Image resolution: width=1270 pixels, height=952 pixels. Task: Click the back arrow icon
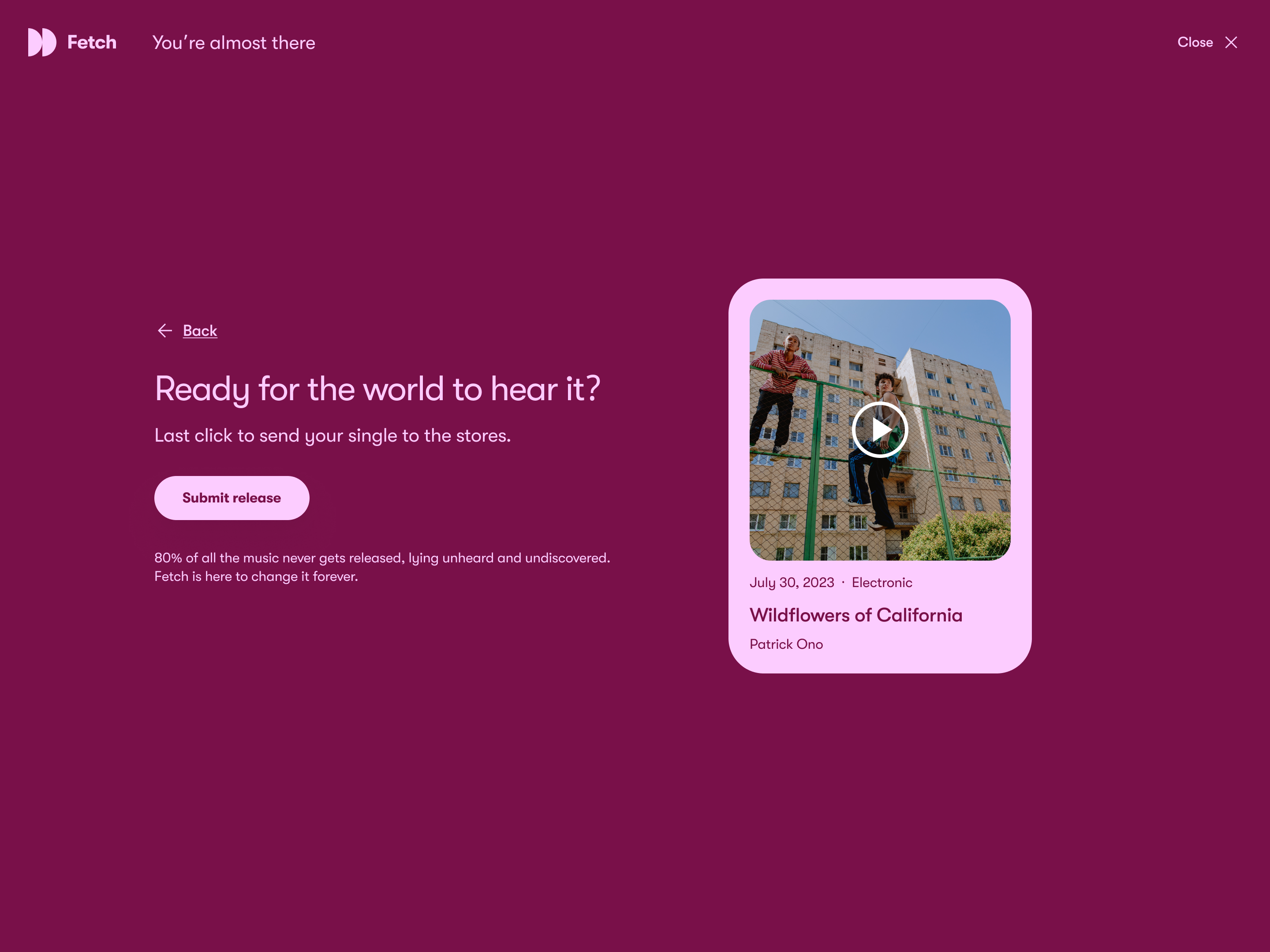[165, 331]
